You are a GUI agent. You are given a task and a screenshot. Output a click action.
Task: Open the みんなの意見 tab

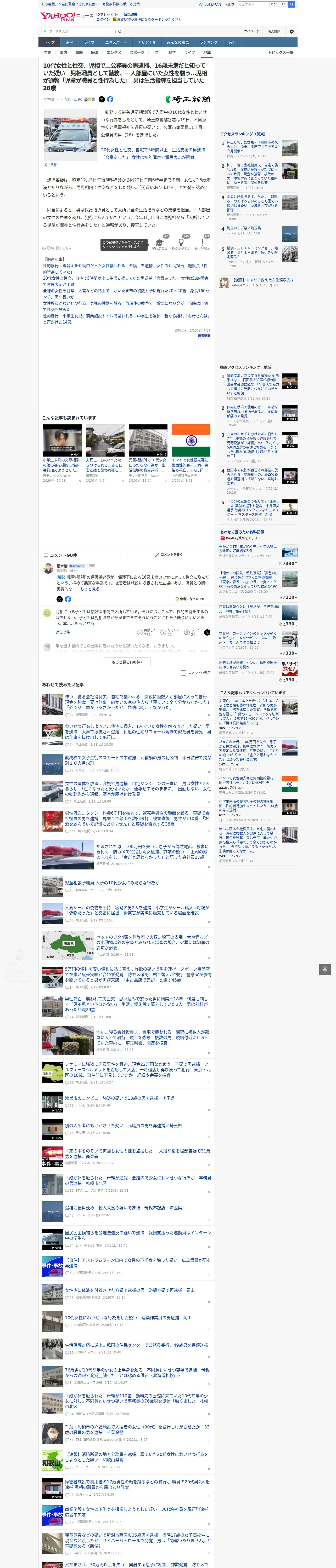[x=177, y=43]
